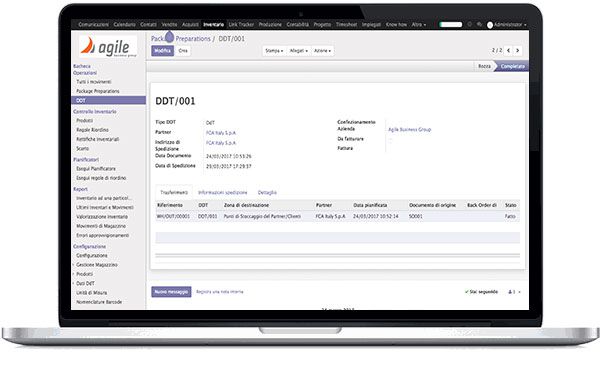Click the WH/OUT/00001 reference cell
Screen dimensions: 600x366
[x=173, y=216]
